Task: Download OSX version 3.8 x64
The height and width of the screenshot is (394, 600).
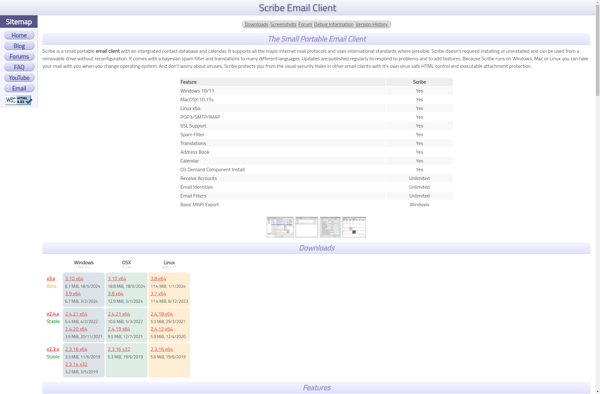Action: point(116,294)
